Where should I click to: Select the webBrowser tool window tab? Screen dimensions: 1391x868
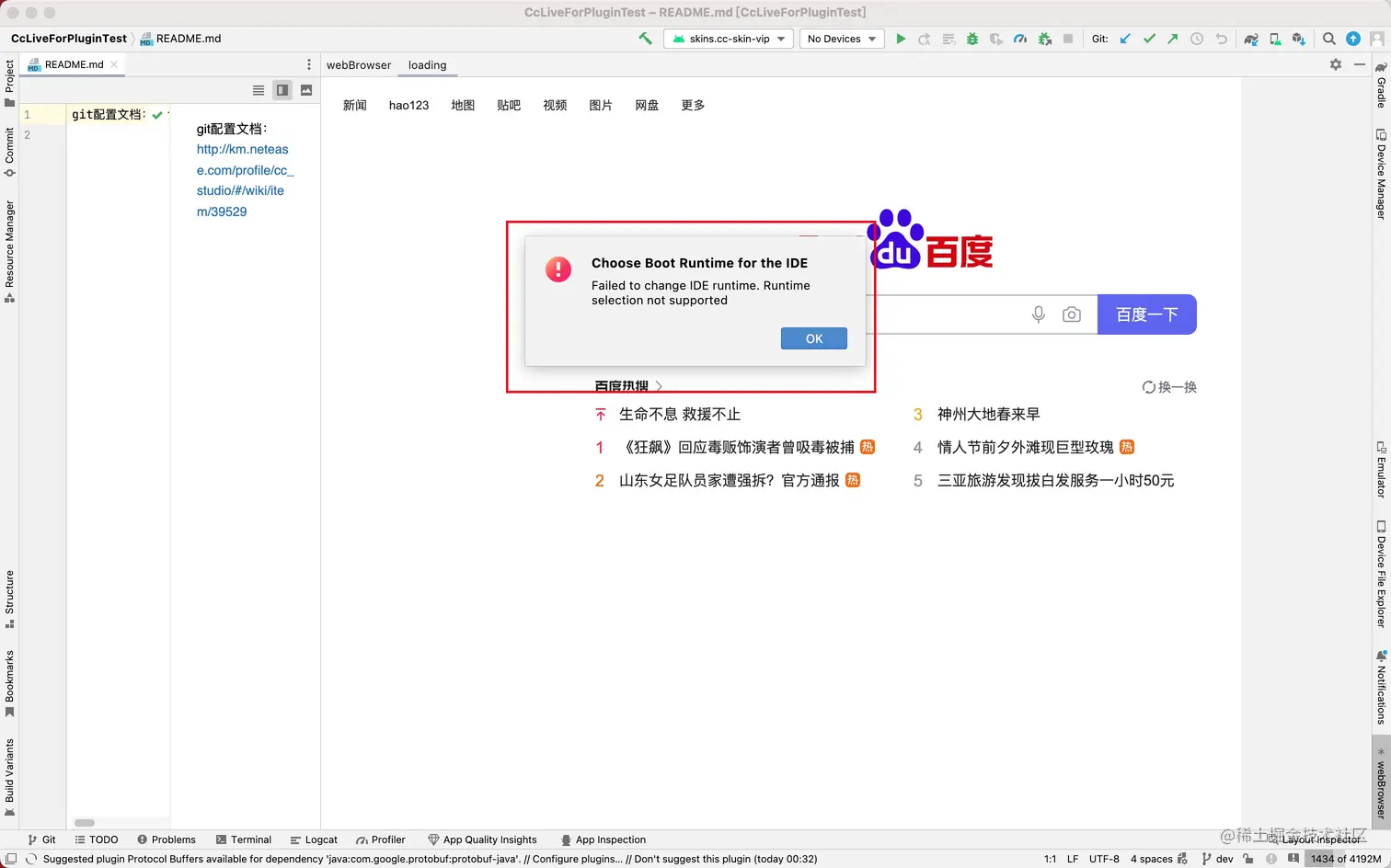pos(359,65)
